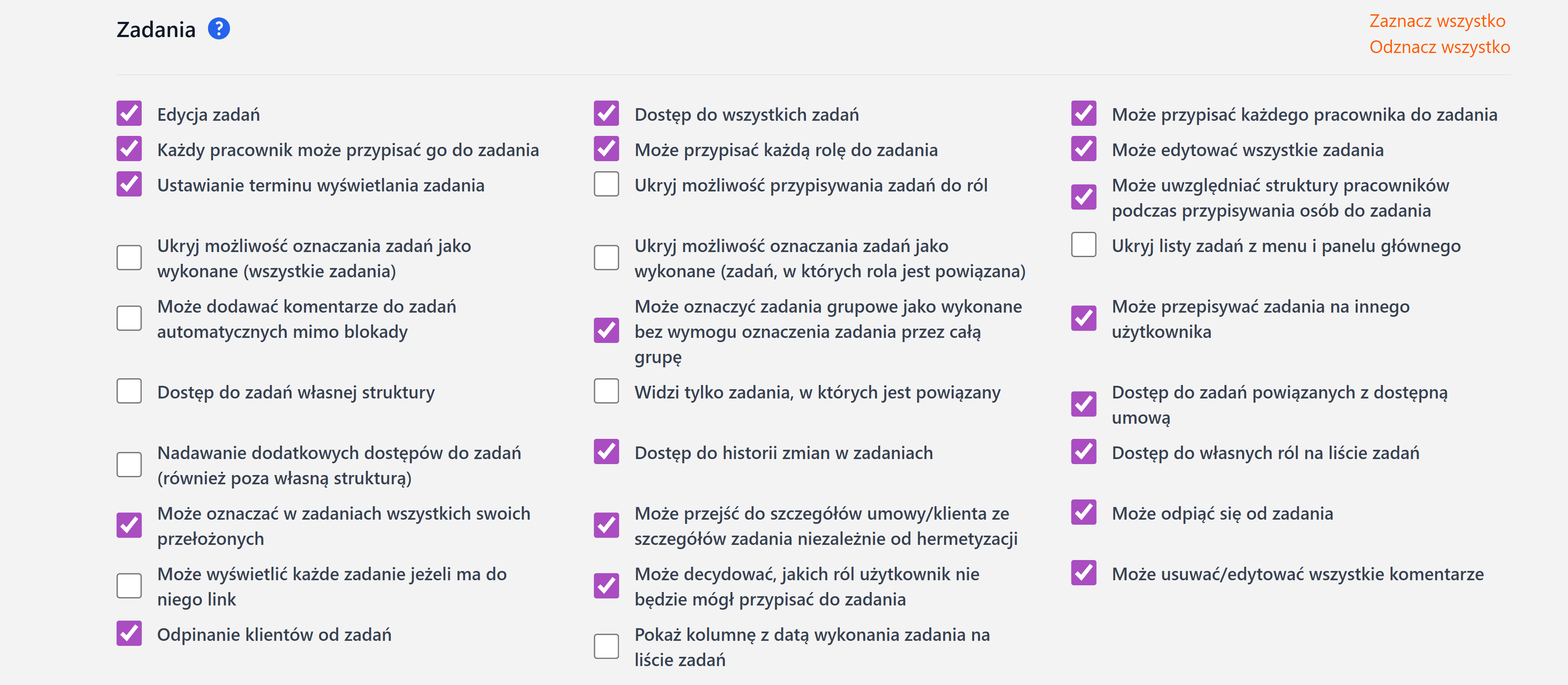This screenshot has width=1568, height=685.
Task: Check 'Nadawanie dodatkowych dostępów do zadań'
Action: click(129, 465)
